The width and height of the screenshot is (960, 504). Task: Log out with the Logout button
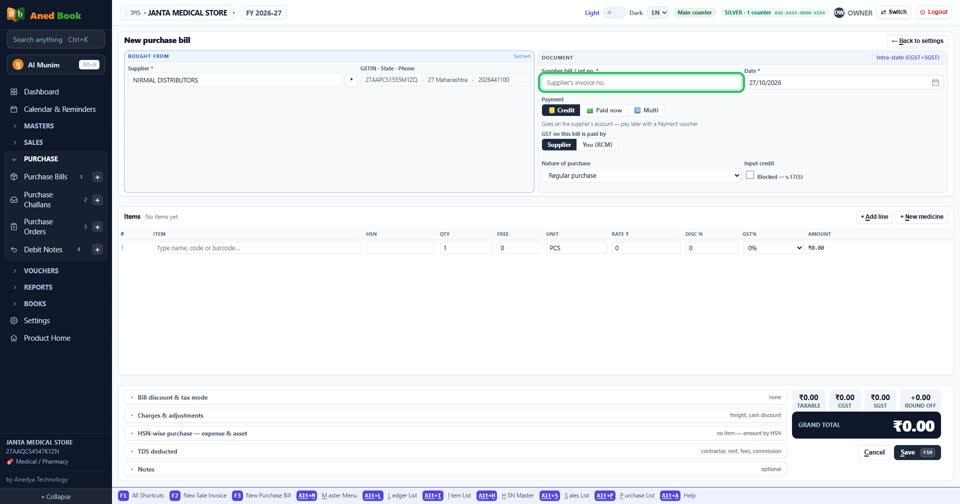point(933,12)
